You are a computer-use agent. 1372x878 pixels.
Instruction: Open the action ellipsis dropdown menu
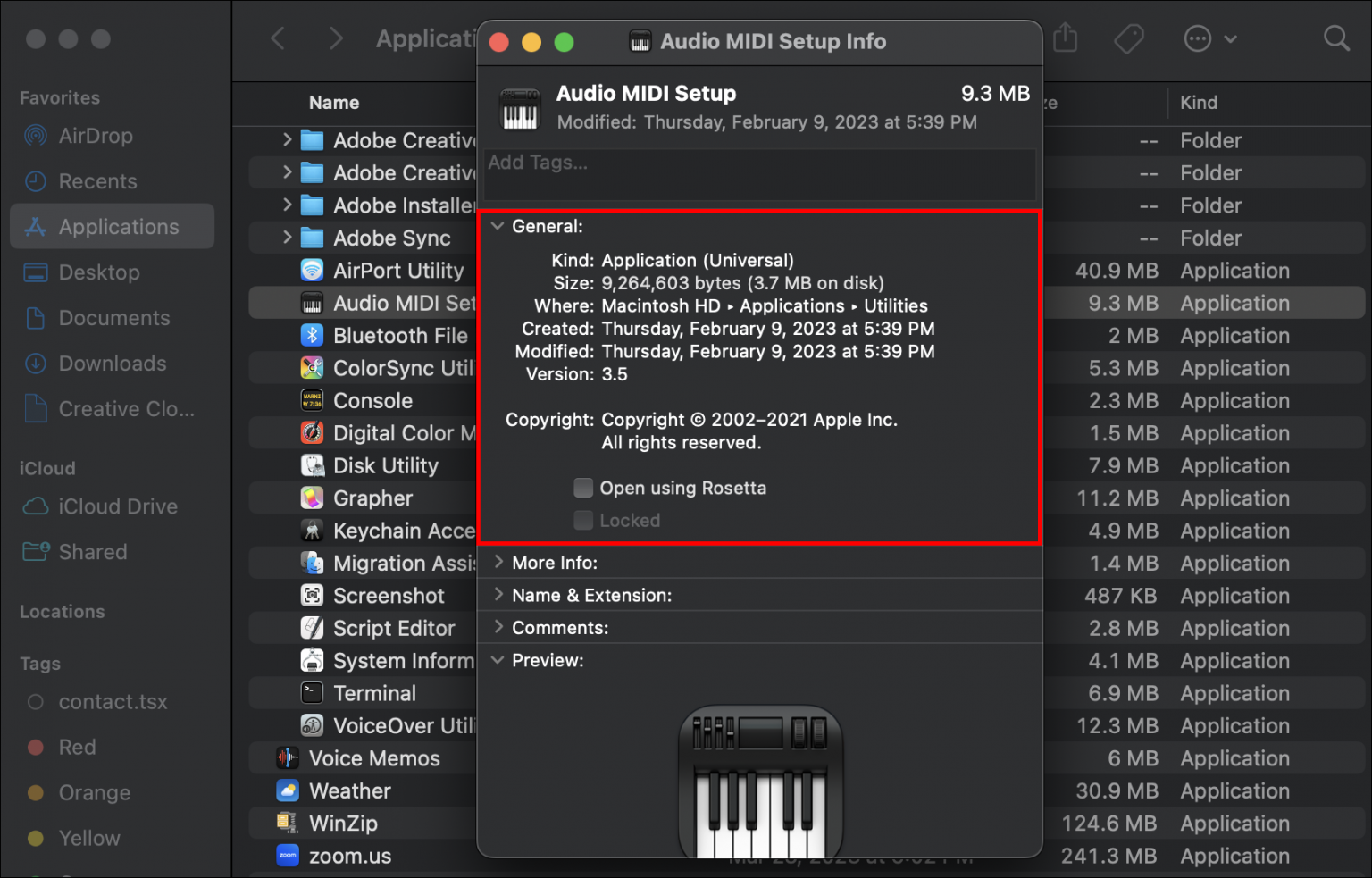(1209, 38)
